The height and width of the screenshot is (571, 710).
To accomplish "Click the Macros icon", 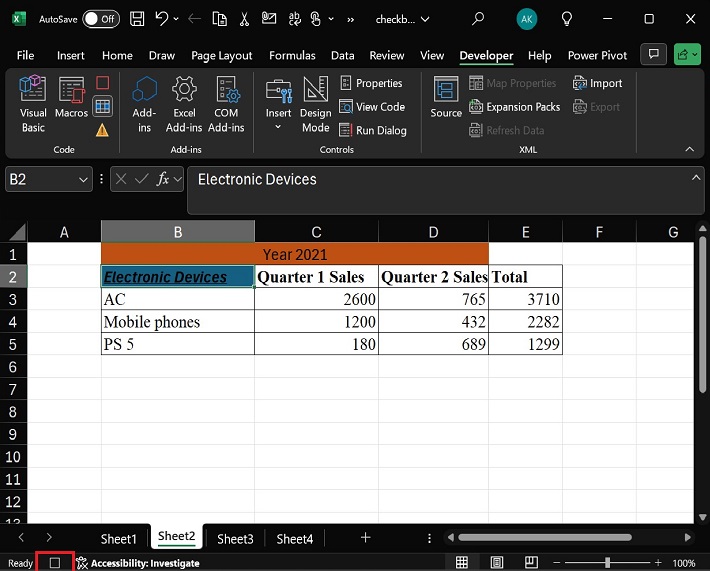I will (x=71, y=103).
